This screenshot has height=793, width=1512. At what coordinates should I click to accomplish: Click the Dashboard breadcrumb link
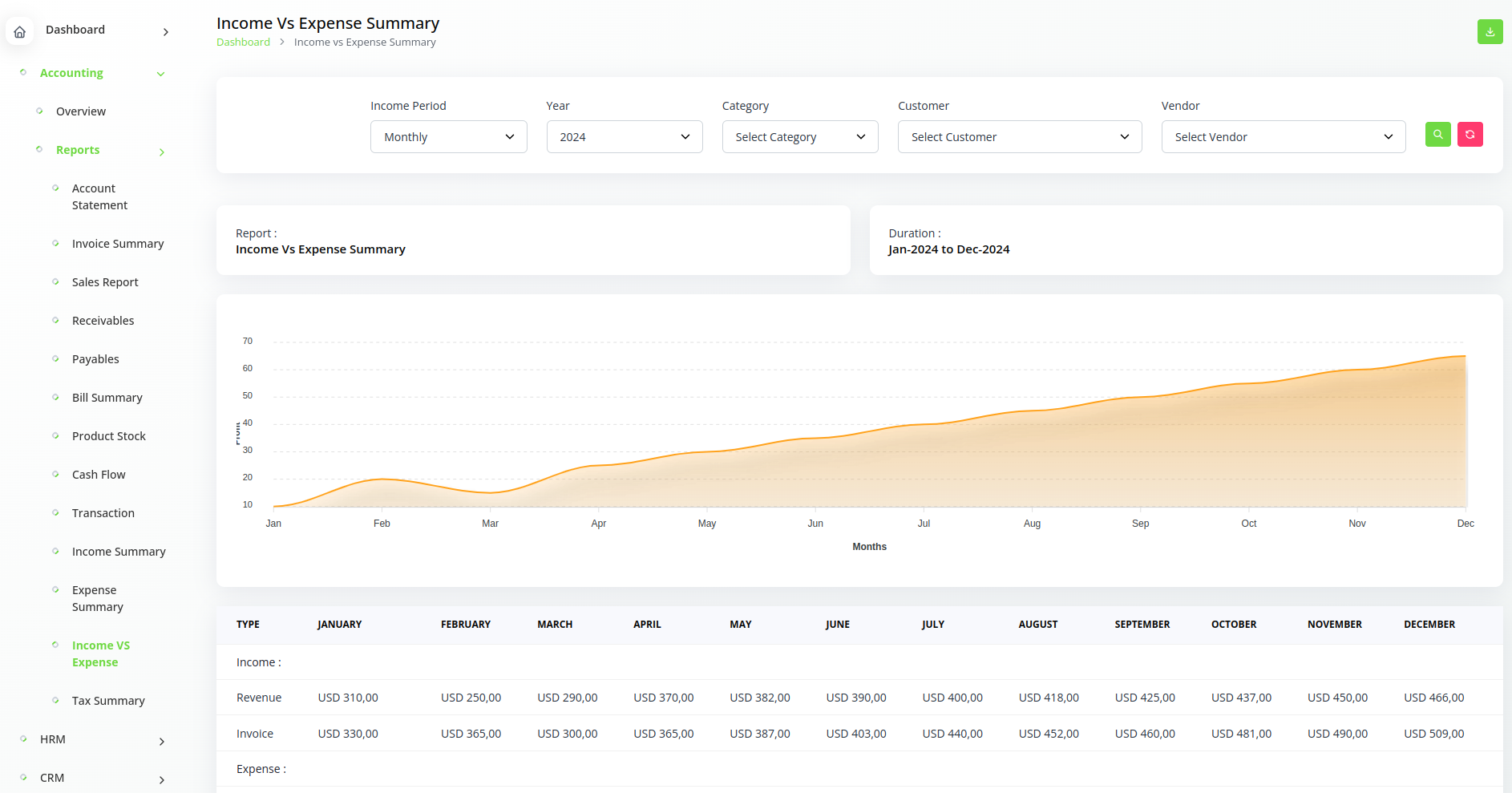(x=243, y=42)
